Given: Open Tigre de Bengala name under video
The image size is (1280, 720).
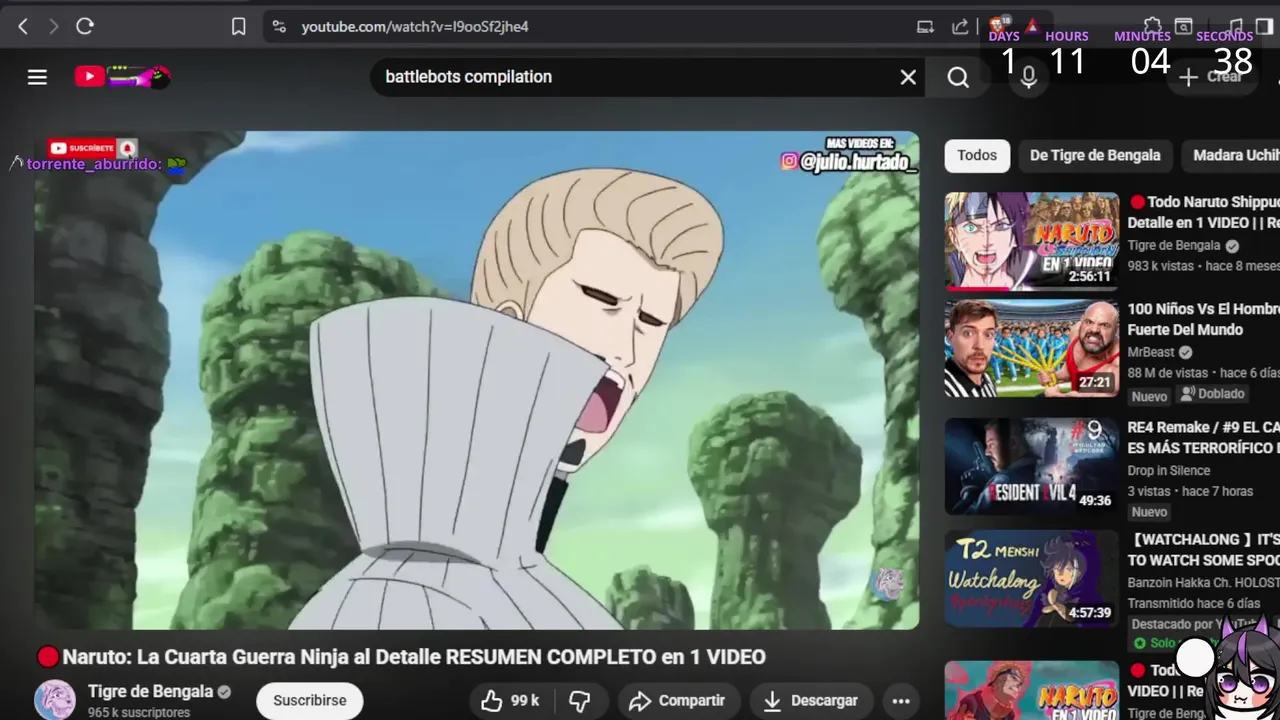Looking at the screenshot, I should point(150,691).
